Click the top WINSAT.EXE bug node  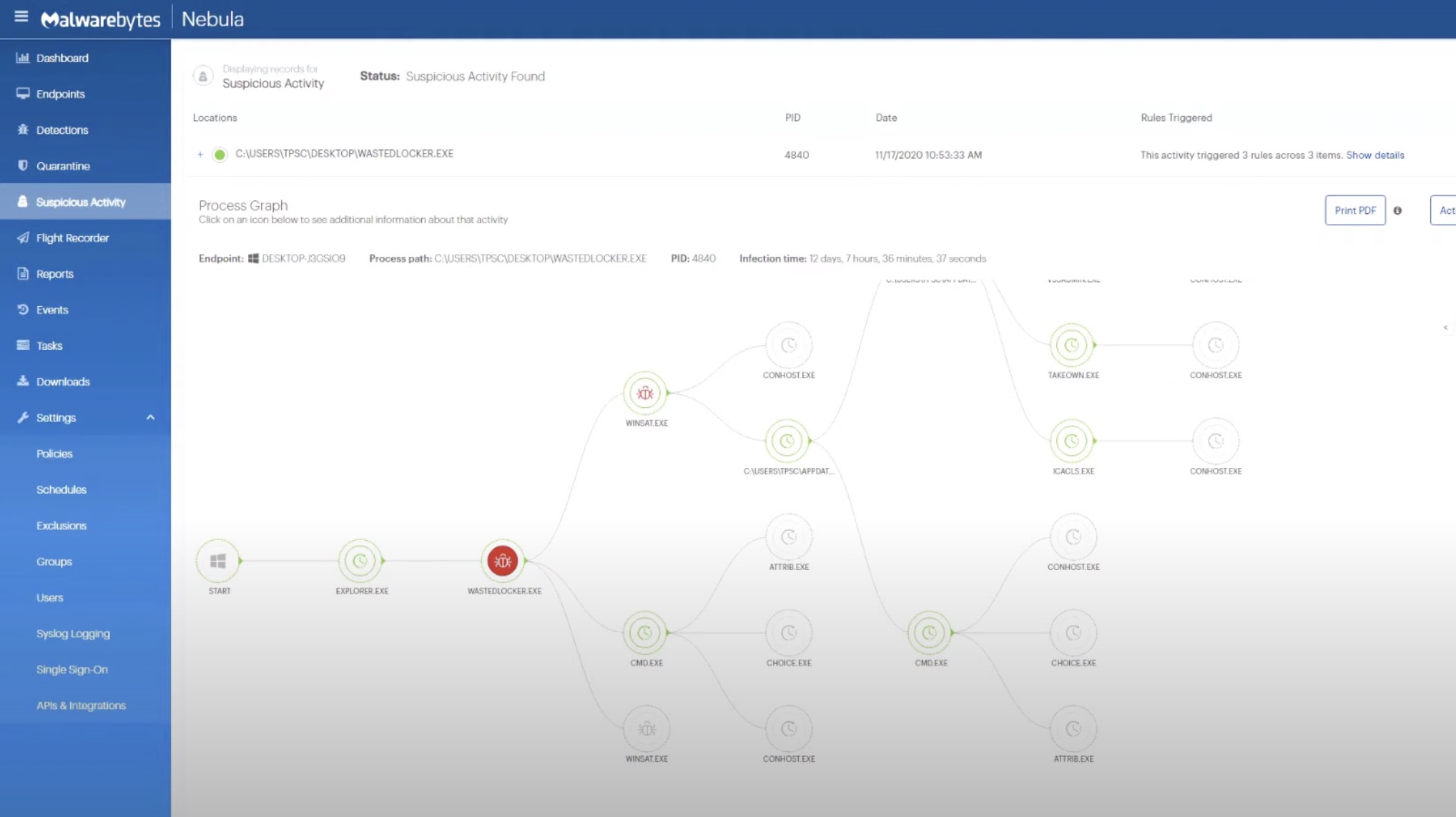click(645, 393)
